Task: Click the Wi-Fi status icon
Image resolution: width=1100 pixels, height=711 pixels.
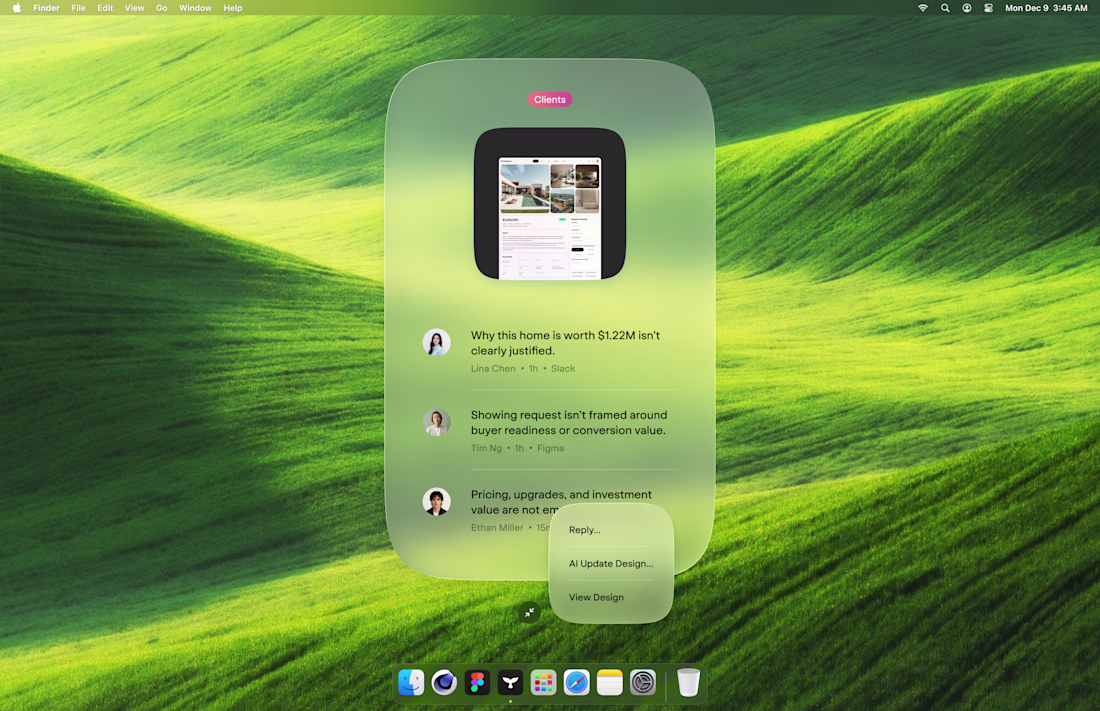Action: 923,8
